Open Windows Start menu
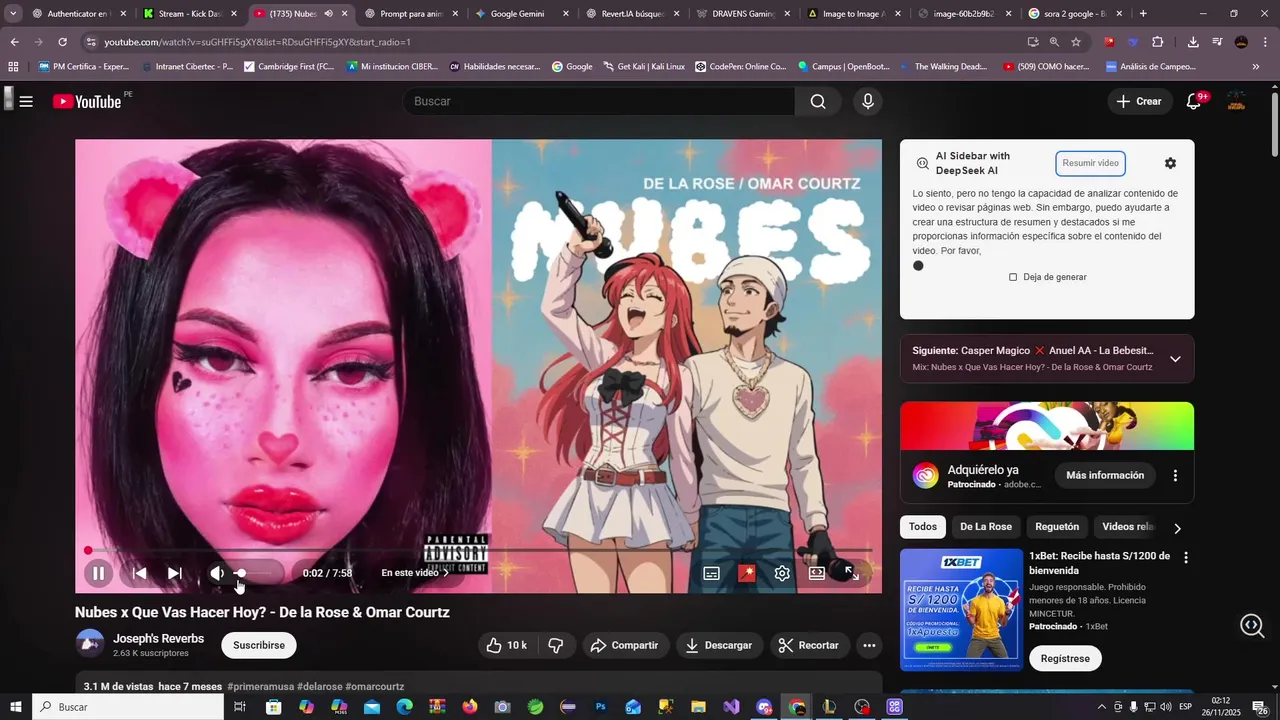This screenshot has width=1280, height=720. [16, 707]
